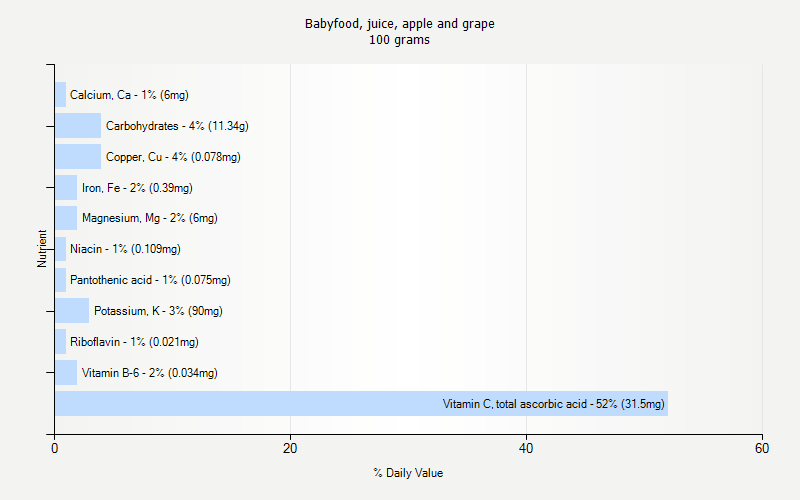Click the 0 tick label on x-axis
Screen dimensions: 800x500
click(x=55, y=448)
